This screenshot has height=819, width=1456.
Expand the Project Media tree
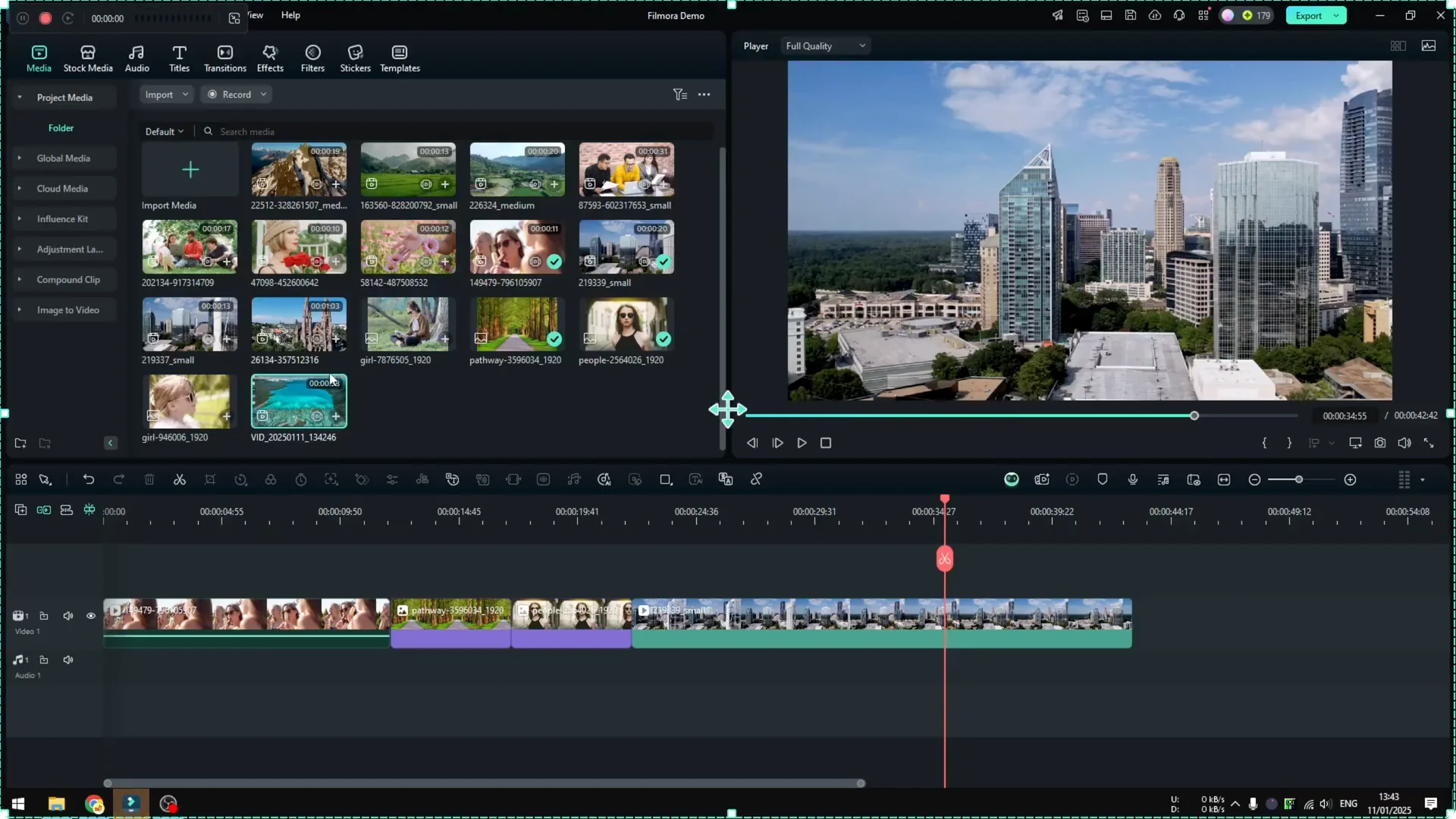click(20, 97)
